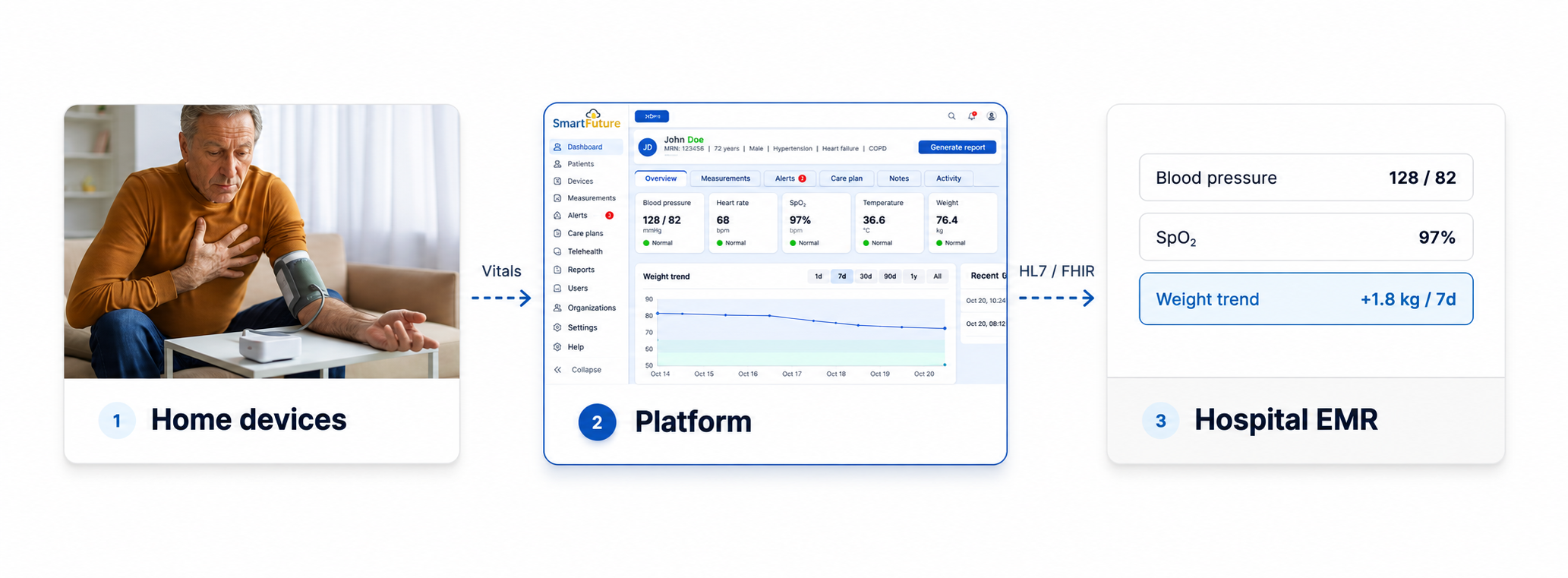The image size is (1568, 578).
Task: Open the Weight 76.4 kg card
Action: pyautogui.click(x=963, y=223)
